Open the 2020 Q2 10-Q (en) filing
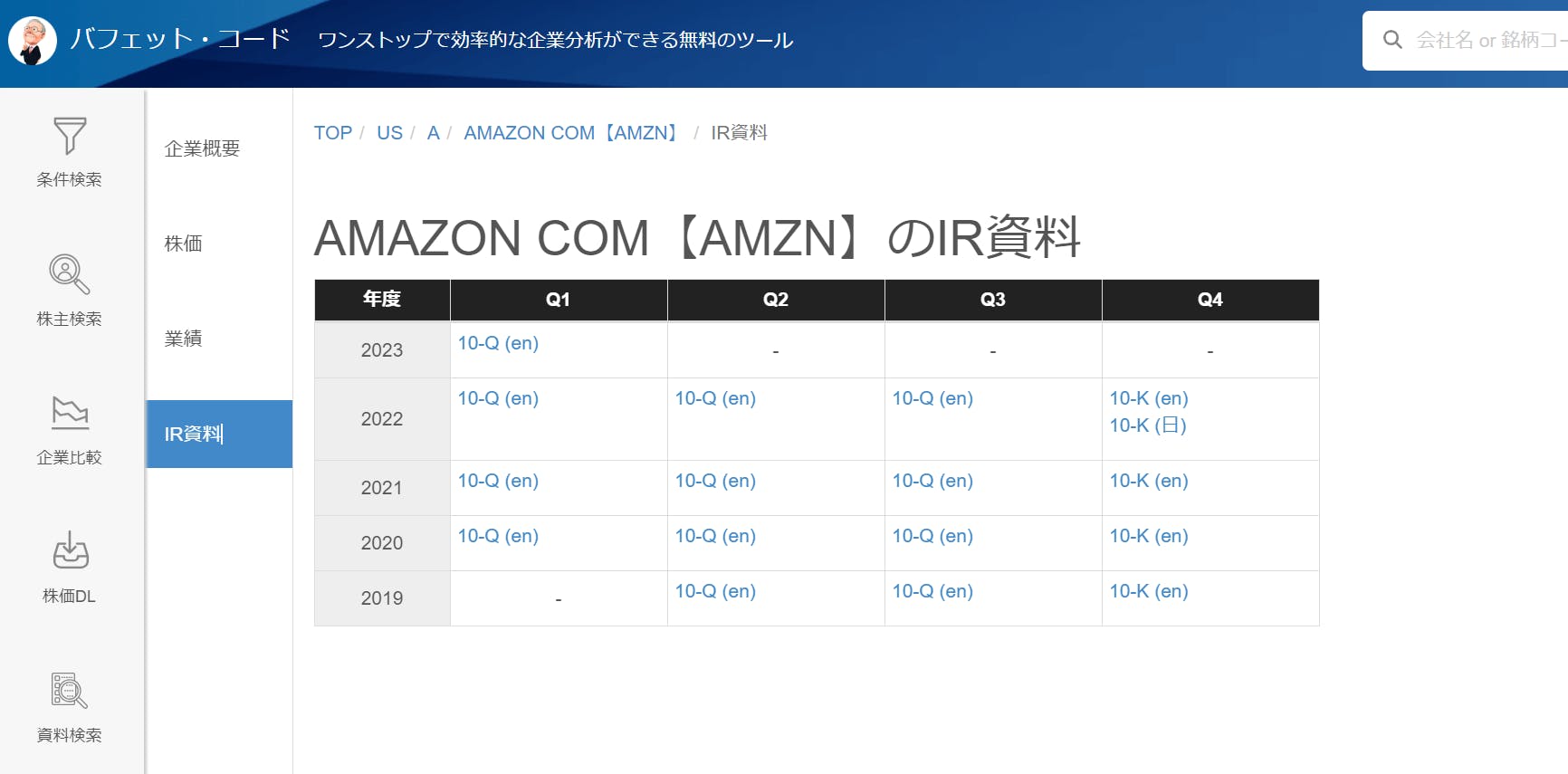Screen dimensions: 1568x774 click(715, 536)
